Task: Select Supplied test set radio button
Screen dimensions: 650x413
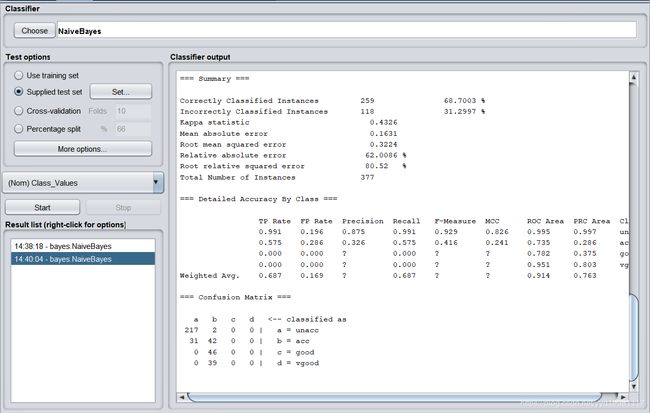Action: point(19,92)
